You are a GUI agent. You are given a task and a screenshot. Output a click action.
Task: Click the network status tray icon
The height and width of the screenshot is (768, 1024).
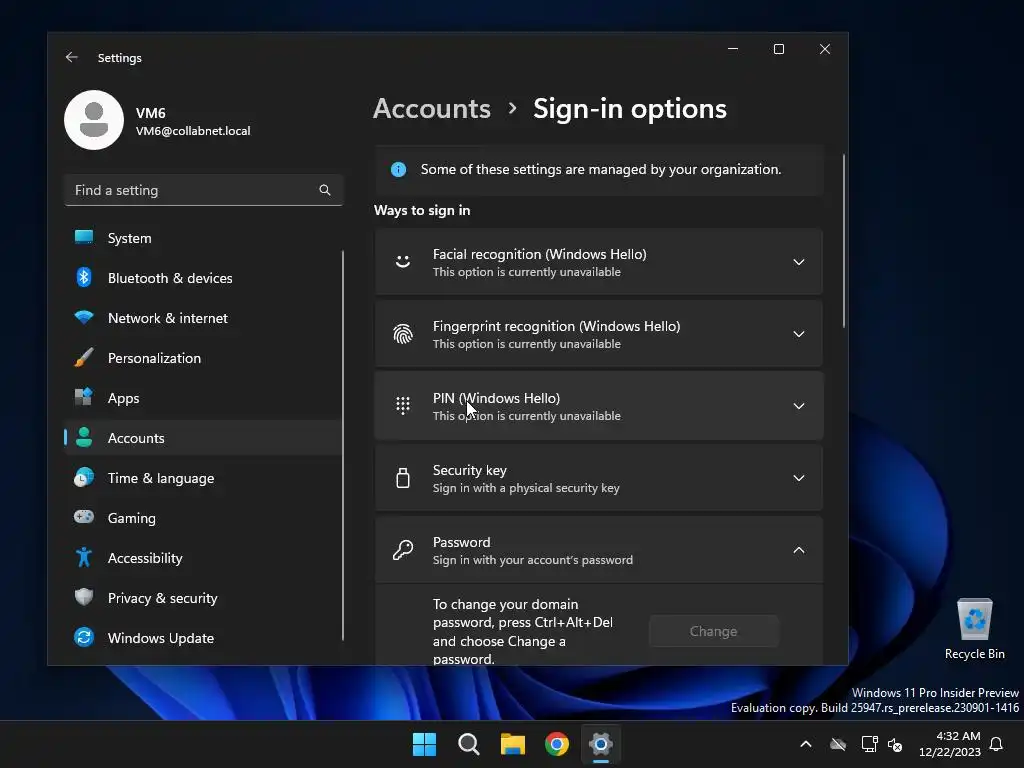[x=869, y=744]
